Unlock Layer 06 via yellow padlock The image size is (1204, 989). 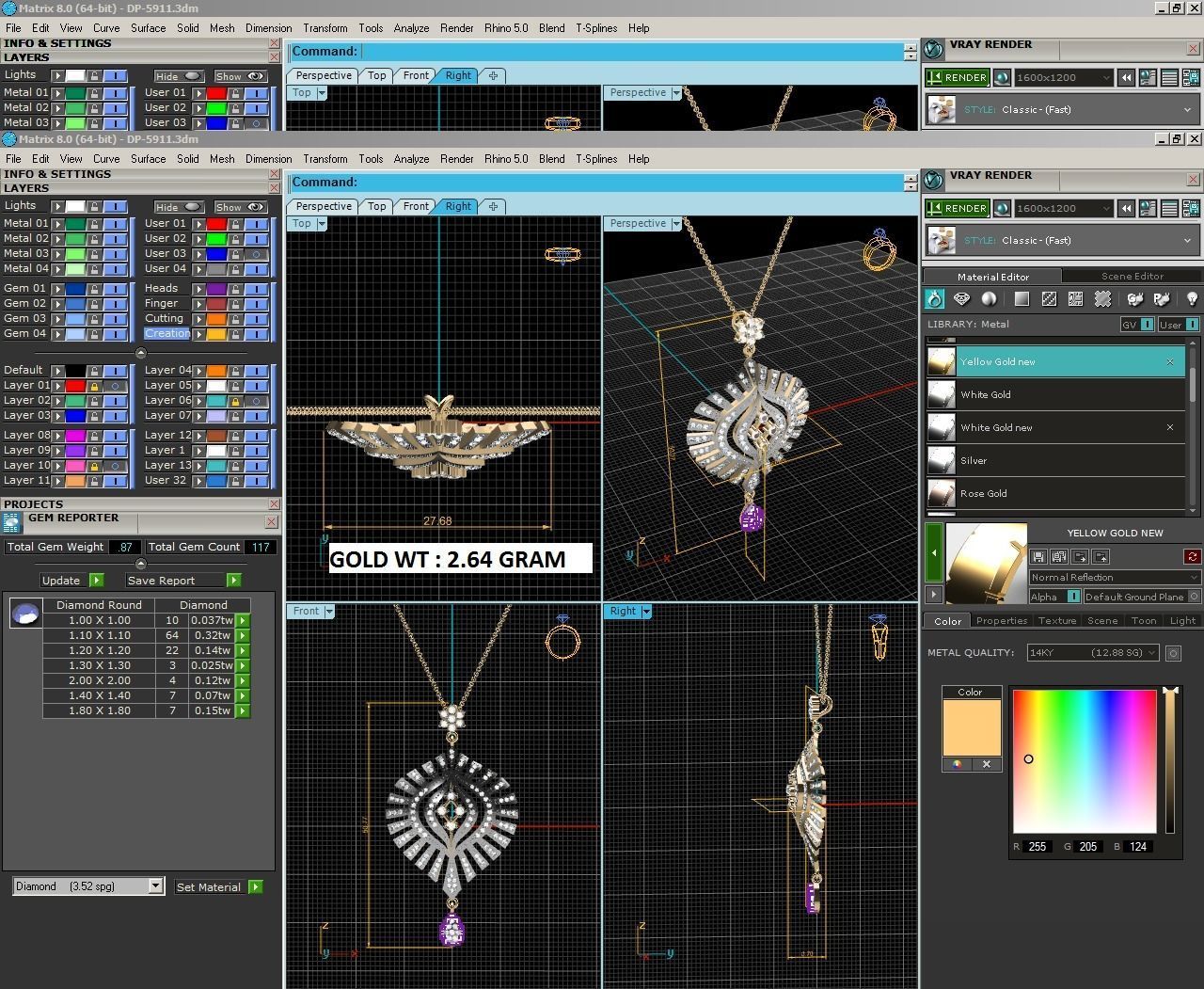click(x=235, y=401)
